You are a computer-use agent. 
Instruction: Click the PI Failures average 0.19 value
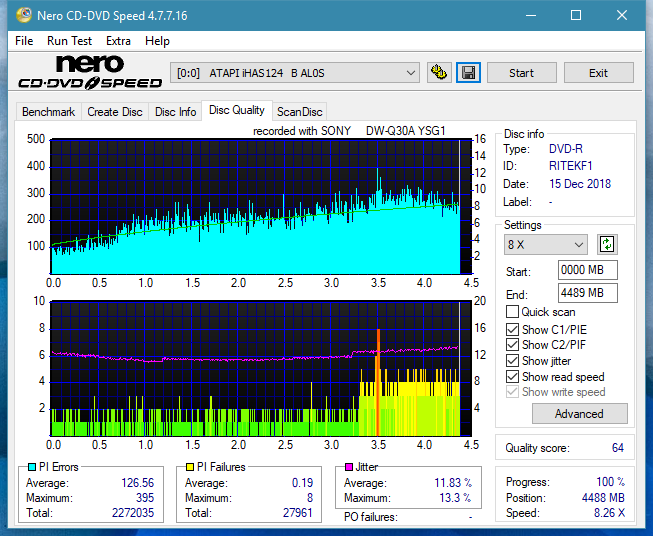point(302,483)
